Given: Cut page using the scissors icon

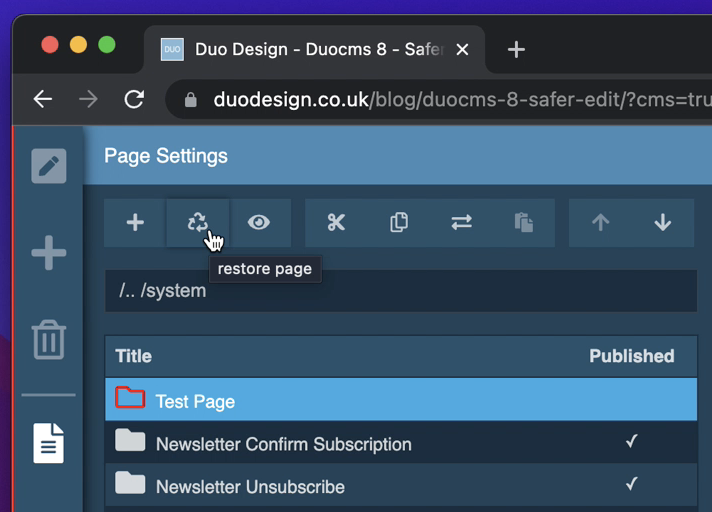Looking at the screenshot, I should click(x=336, y=223).
